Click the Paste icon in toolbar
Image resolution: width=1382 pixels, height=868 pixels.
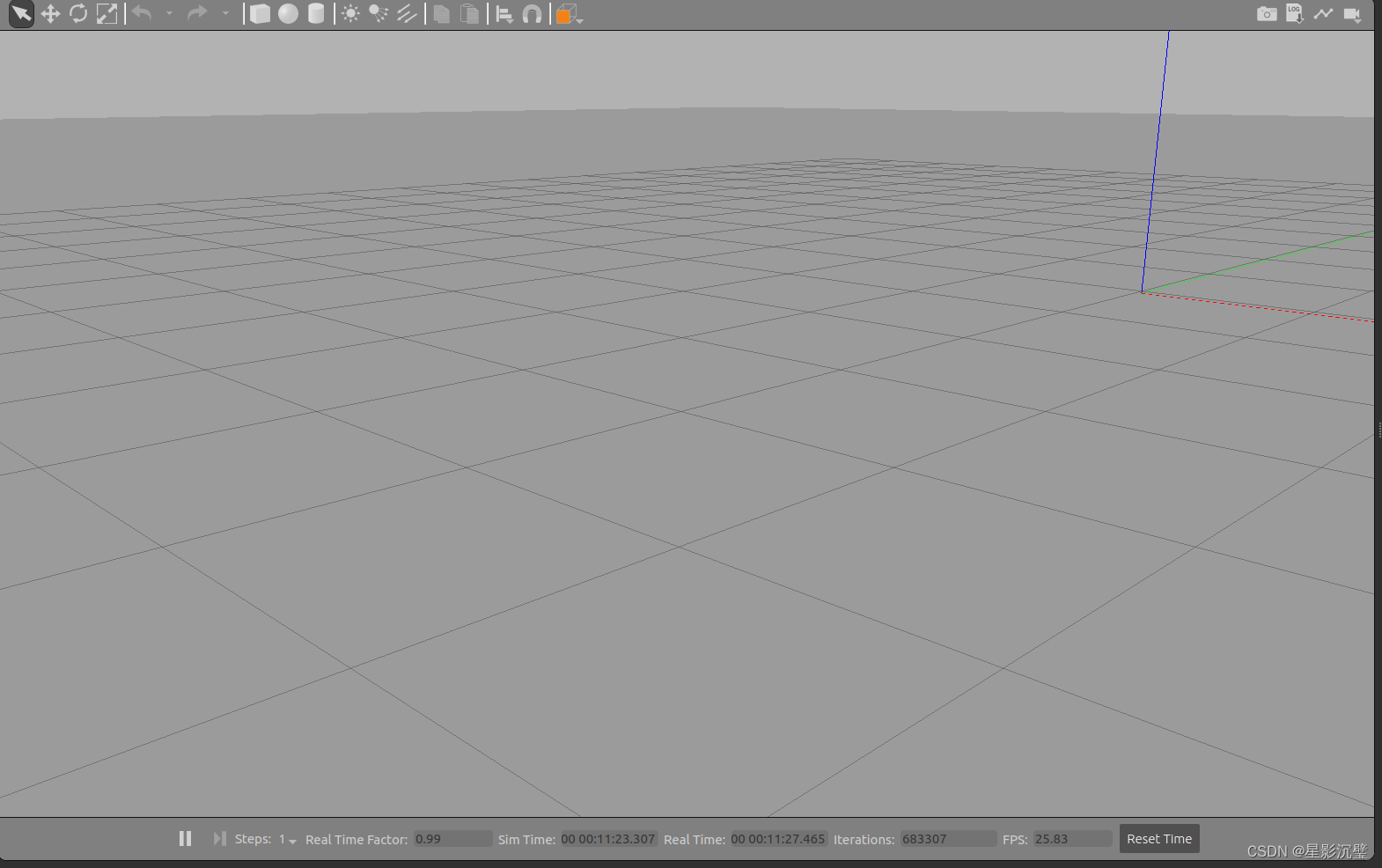tap(470, 14)
